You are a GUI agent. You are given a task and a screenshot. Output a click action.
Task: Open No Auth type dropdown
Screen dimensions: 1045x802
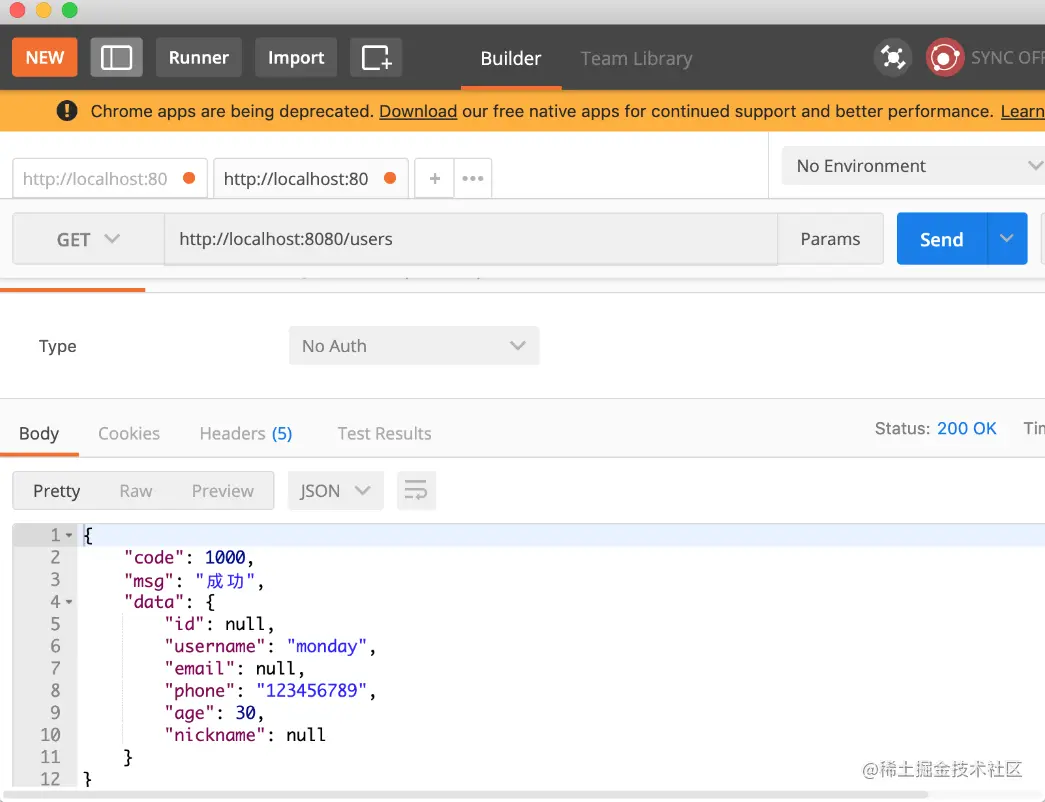click(414, 345)
